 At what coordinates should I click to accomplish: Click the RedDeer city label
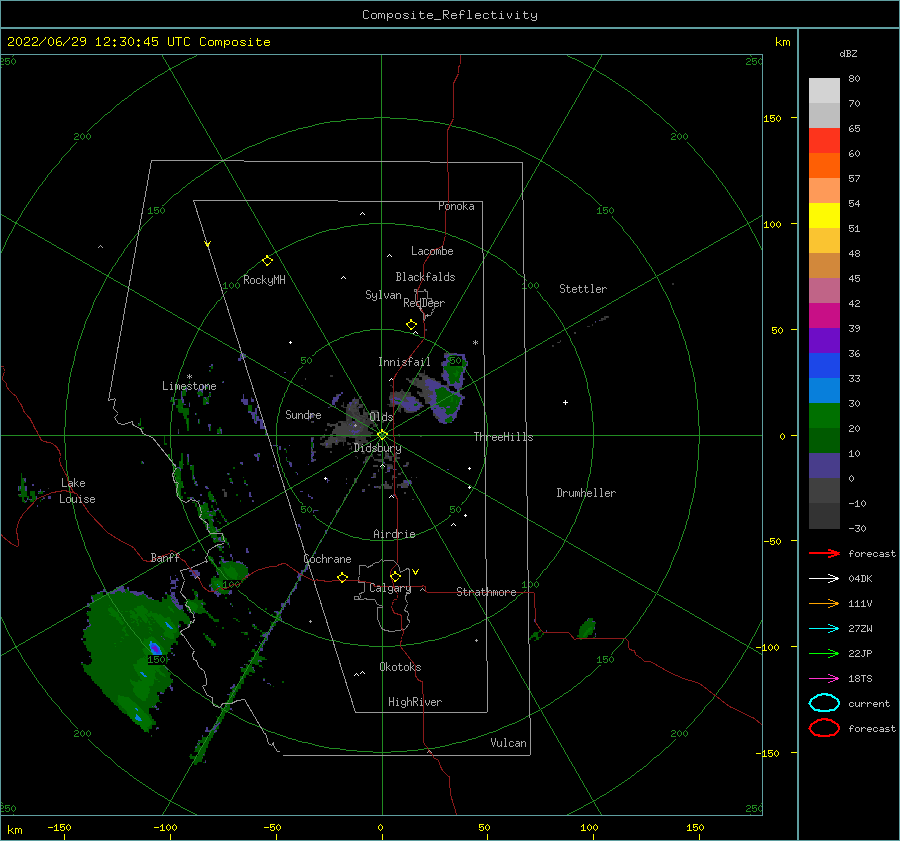[424, 303]
